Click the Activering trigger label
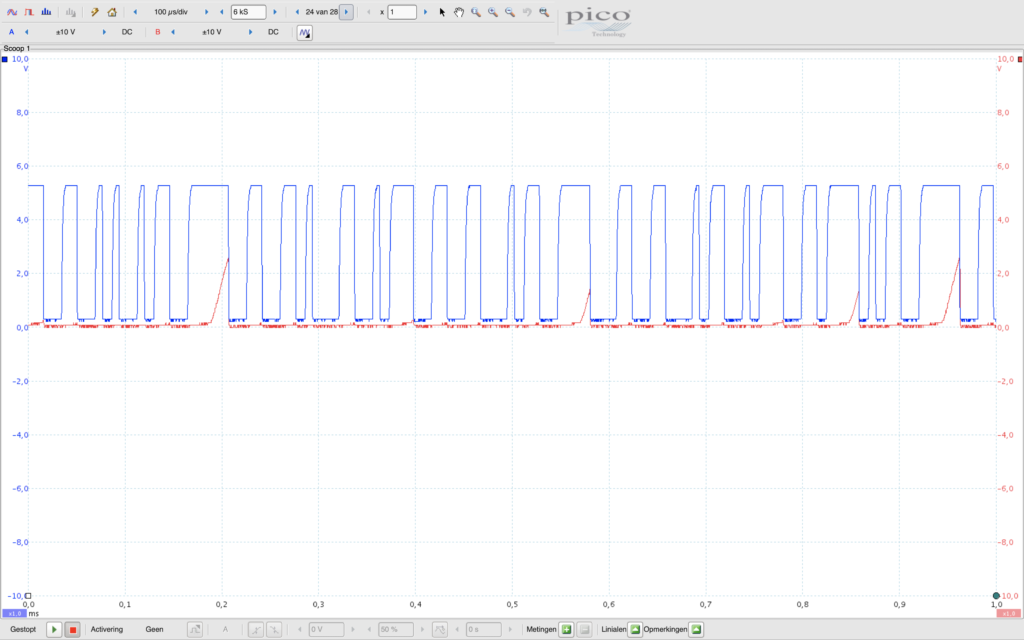Screen dimensions: 1024x640 click(106, 630)
